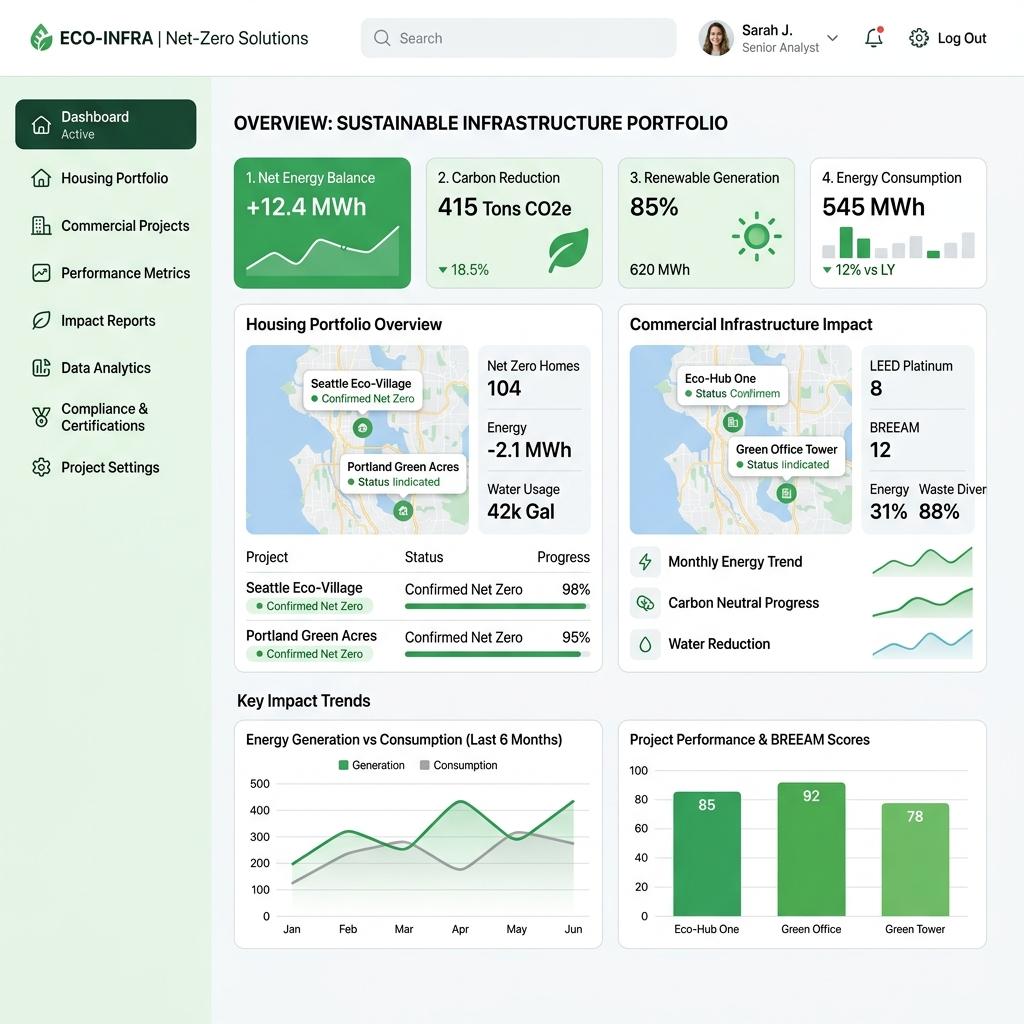1024x1024 pixels.
Task: Click the Performance Metrics chart icon
Action: click(41, 273)
